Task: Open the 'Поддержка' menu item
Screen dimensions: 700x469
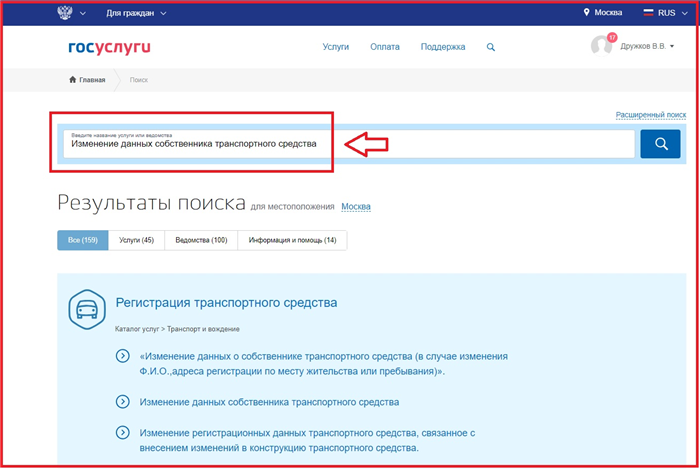Action: tap(443, 47)
